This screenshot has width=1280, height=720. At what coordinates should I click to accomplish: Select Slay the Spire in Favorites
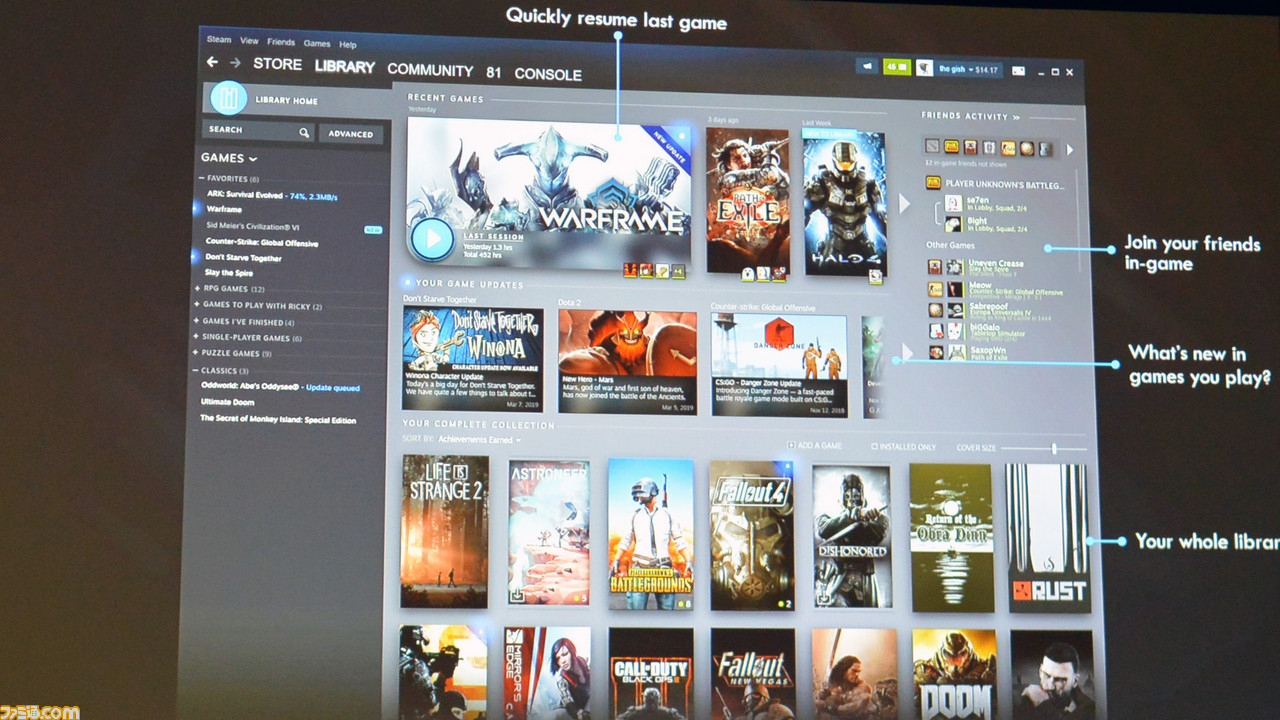point(228,273)
